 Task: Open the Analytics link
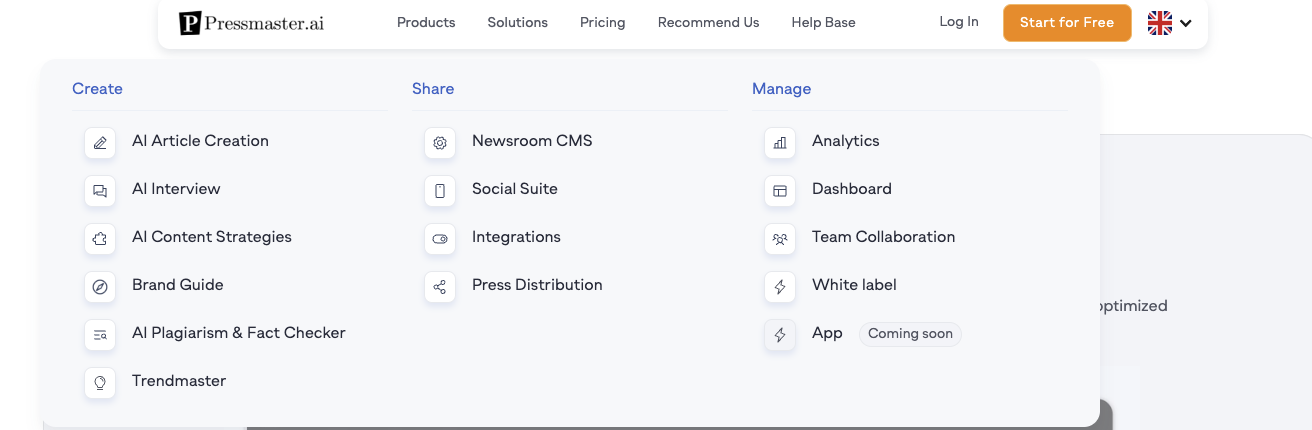click(846, 141)
